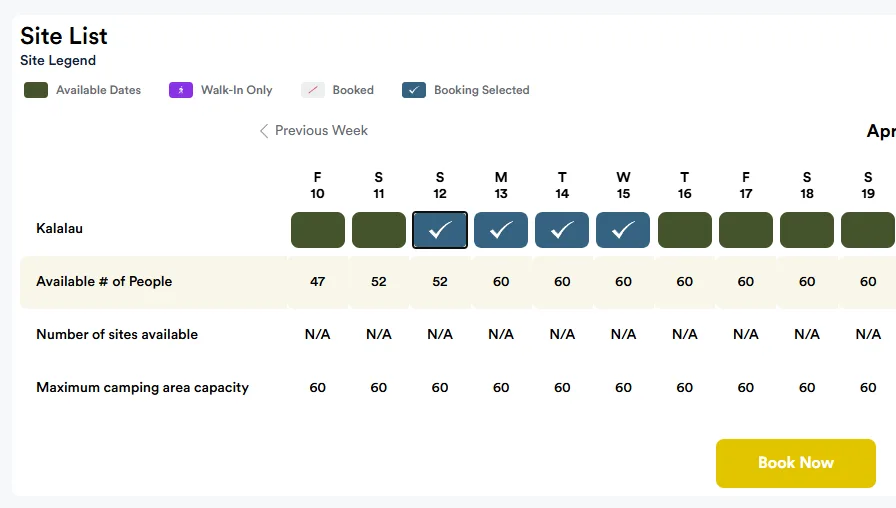Uncheck Kalalau booking for Wednesday 15
Image resolution: width=896 pixels, height=508 pixels.
click(623, 230)
